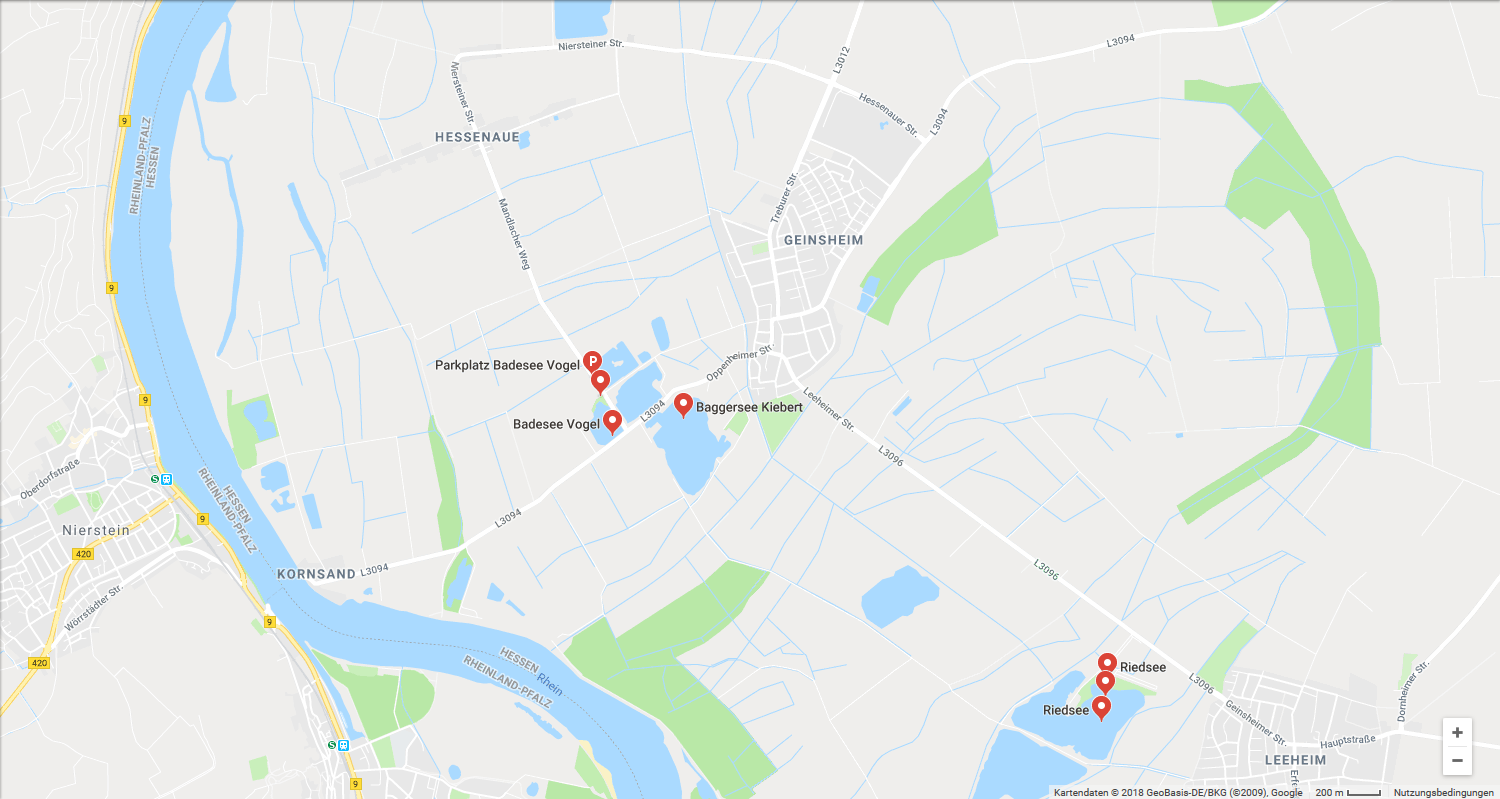This screenshot has height=799, width=1500.
Task: Click unlabeled red pin below parking marker
Action: point(600,382)
